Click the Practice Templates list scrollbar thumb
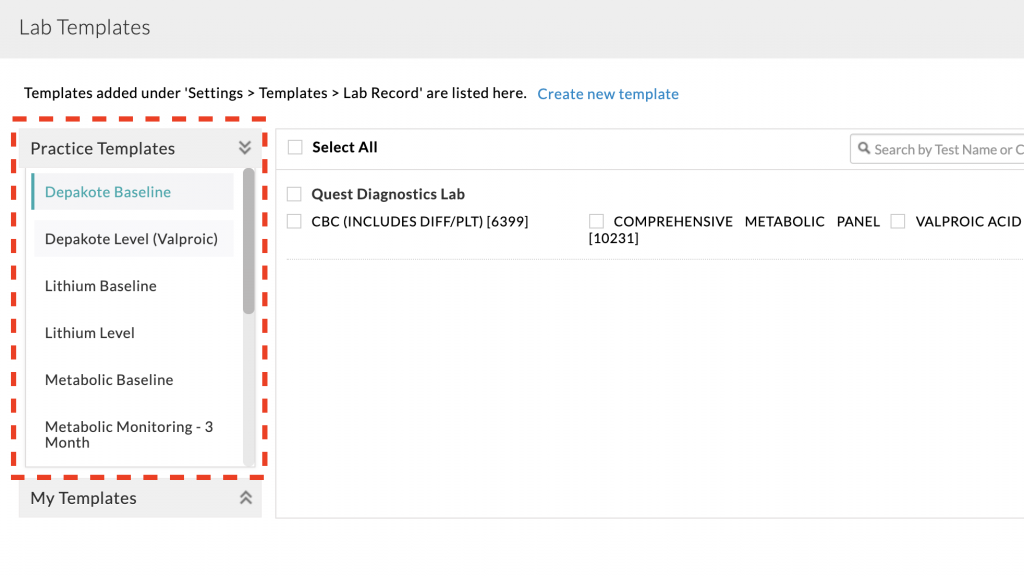 (x=249, y=240)
